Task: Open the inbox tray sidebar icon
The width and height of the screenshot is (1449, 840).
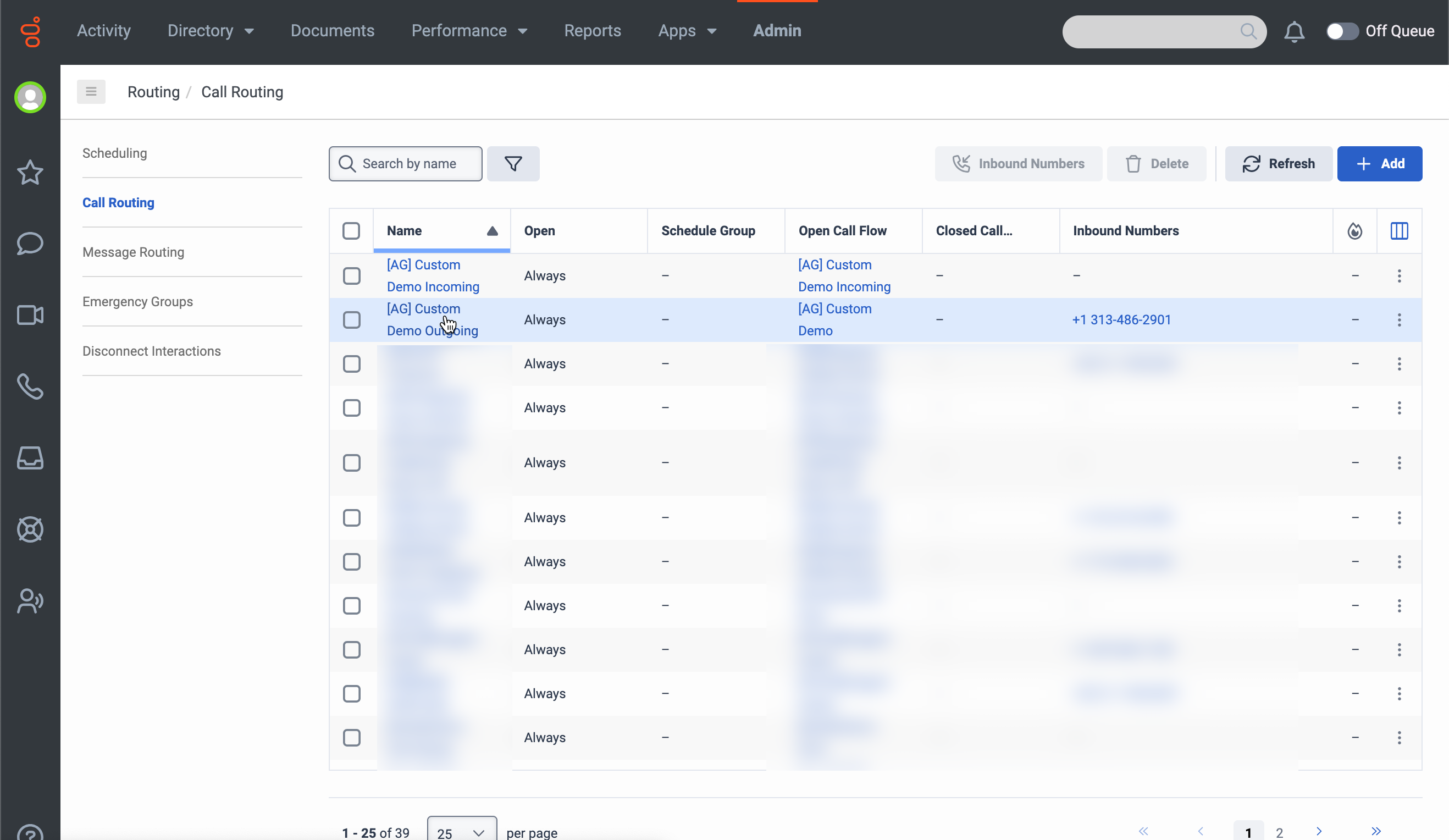Action: coord(30,458)
